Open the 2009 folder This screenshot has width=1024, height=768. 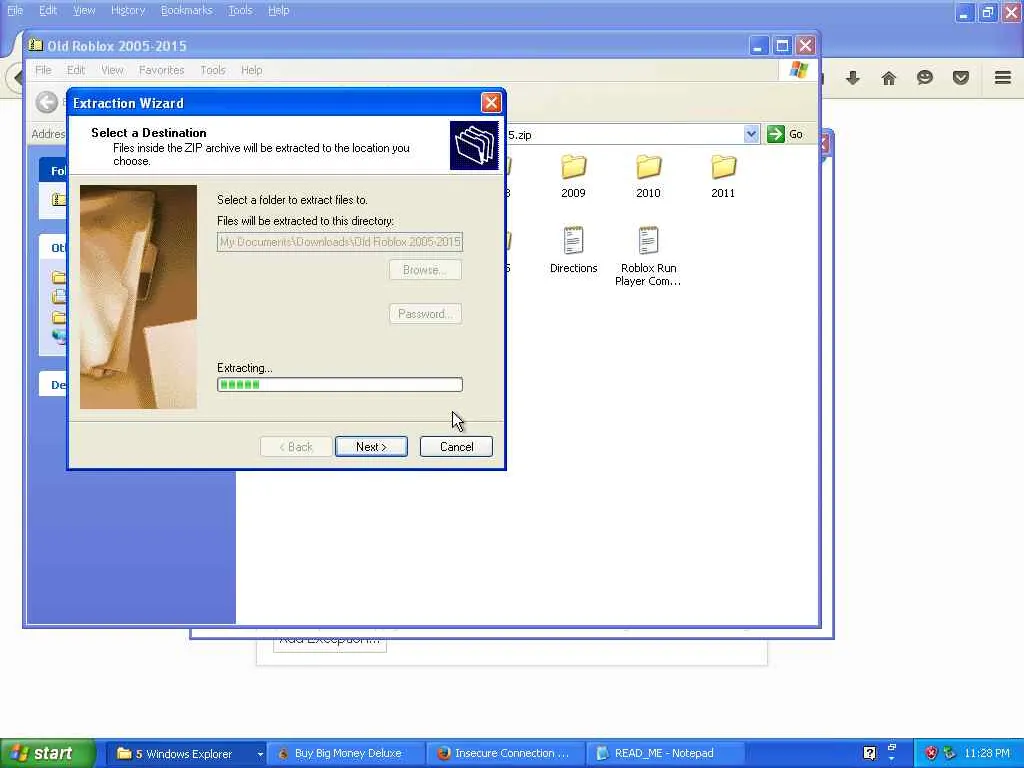[x=573, y=176]
